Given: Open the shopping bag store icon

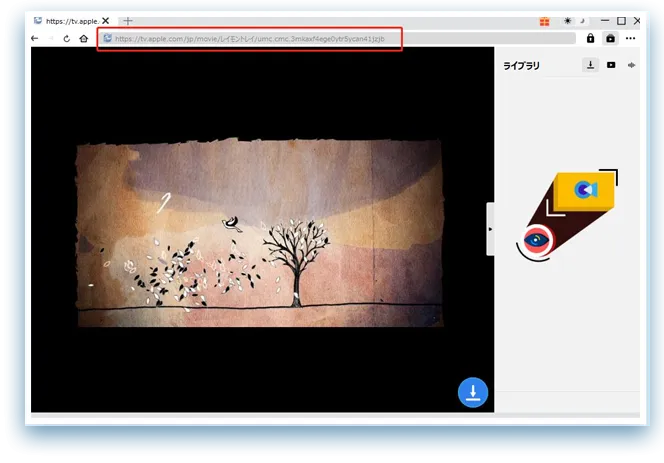Looking at the screenshot, I should click(x=610, y=39).
